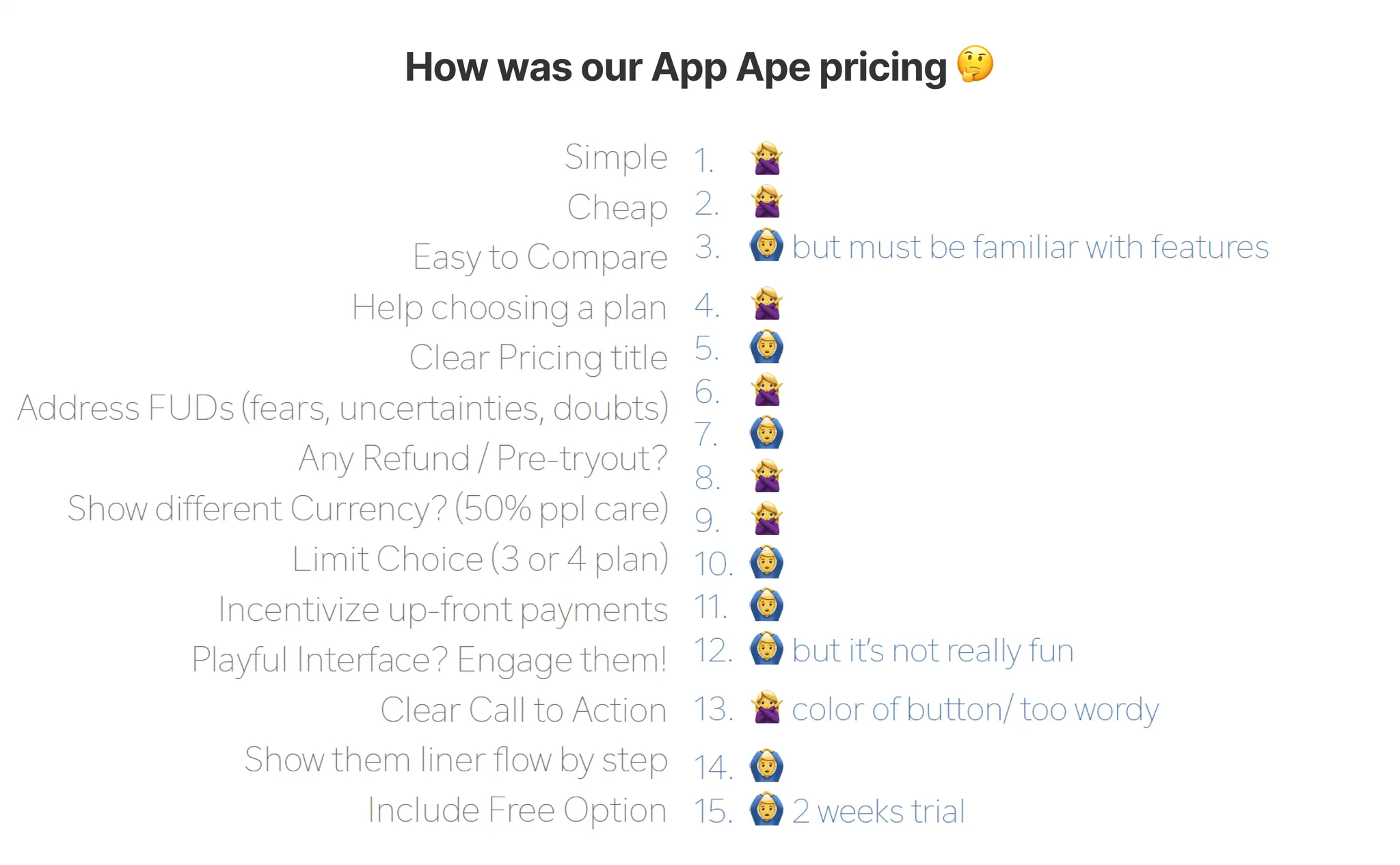The height and width of the screenshot is (865, 1400).
Task: Select 'Clear Call to Action' text
Action: coord(524,710)
